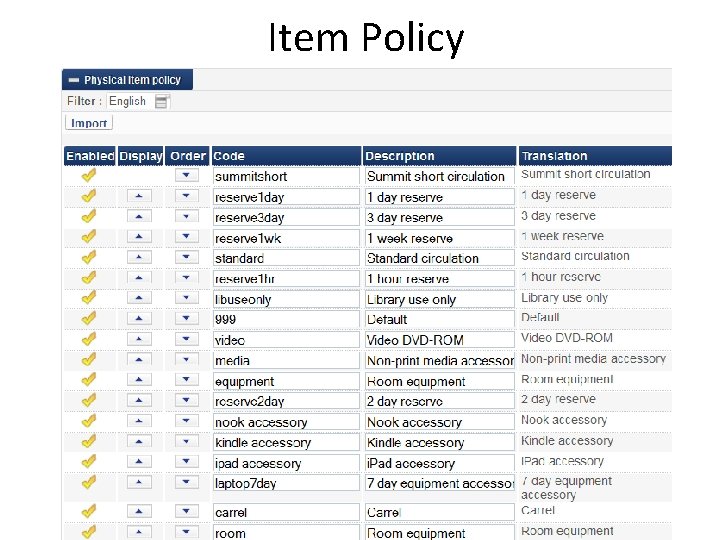Move reserve1hr row down

pyautogui.click(x=186, y=278)
